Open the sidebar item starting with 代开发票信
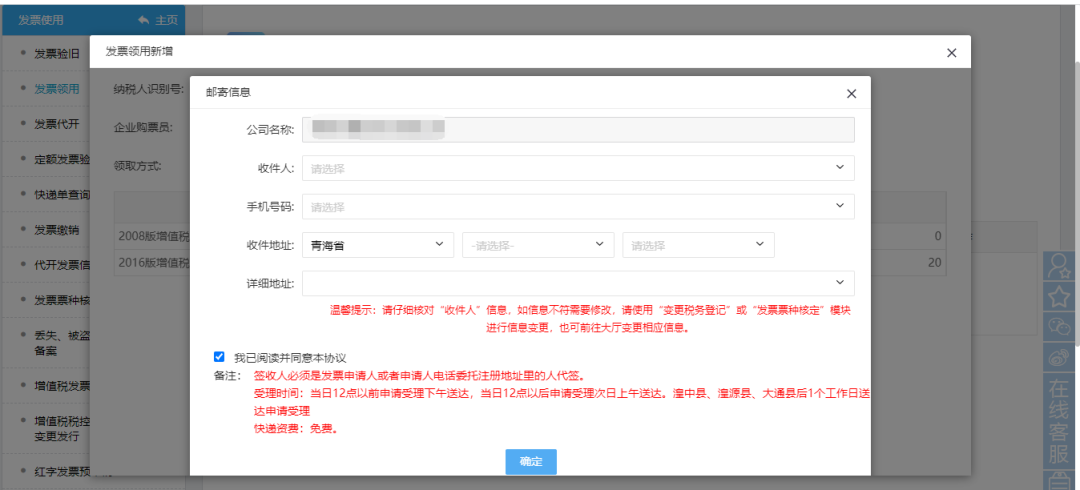Image resolution: width=1080 pixels, height=490 pixels. click(x=62, y=265)
